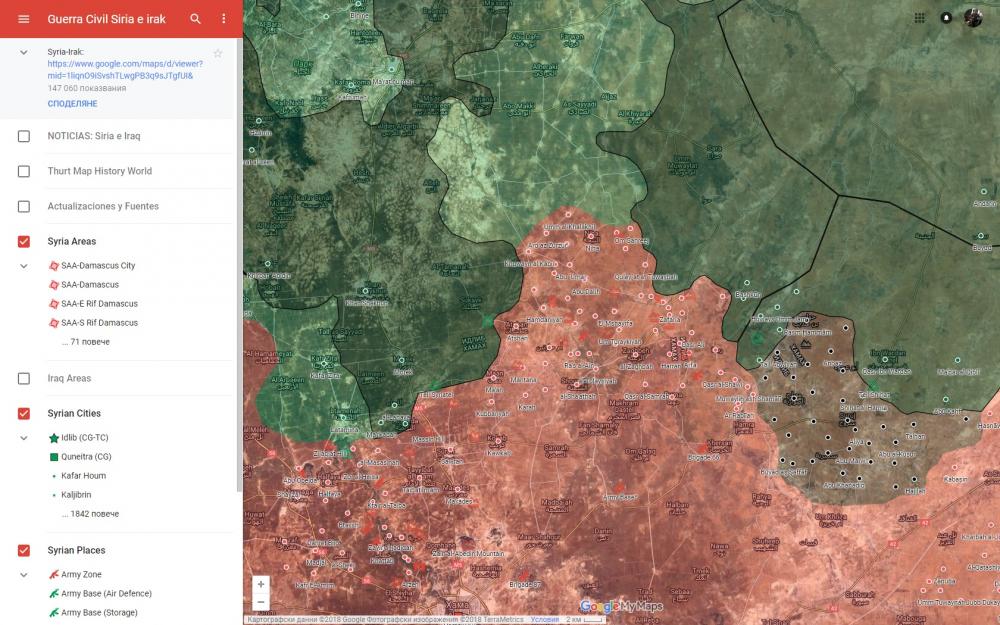Toggle the Iraq Areas layer checkbox

pyautogui.click(x=24, y=379)
